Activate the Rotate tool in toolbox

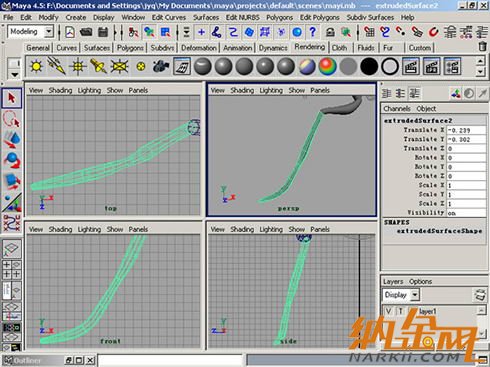click(x=12, y=160)
